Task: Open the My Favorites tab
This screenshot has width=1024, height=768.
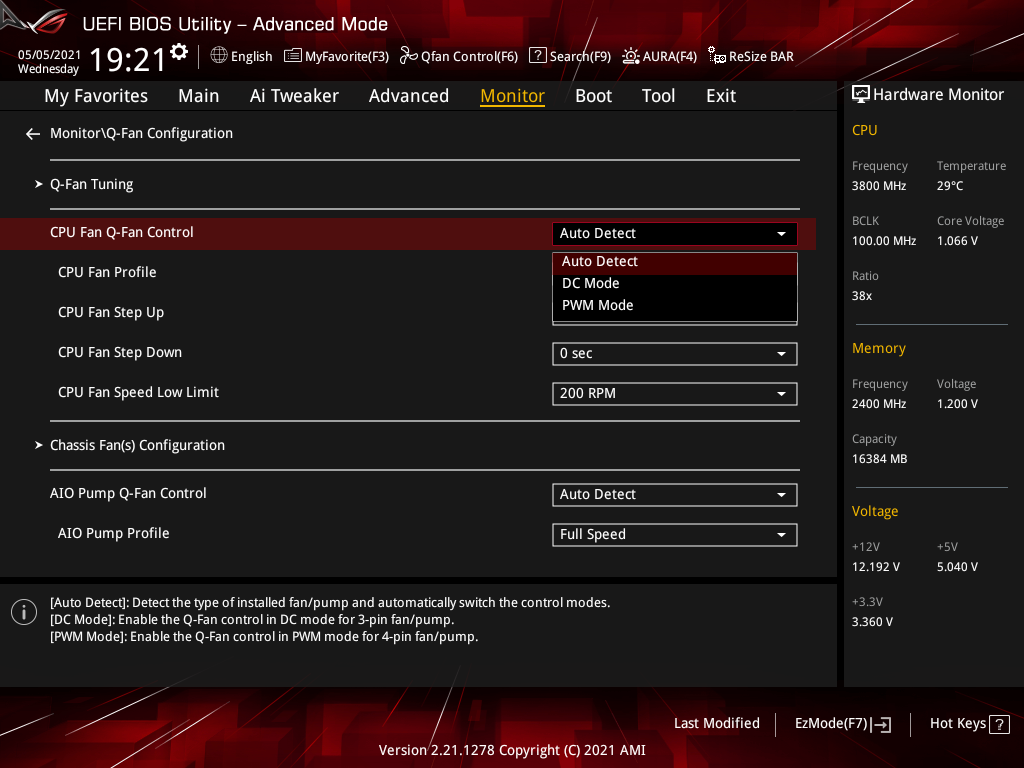Action: (96, 96)
